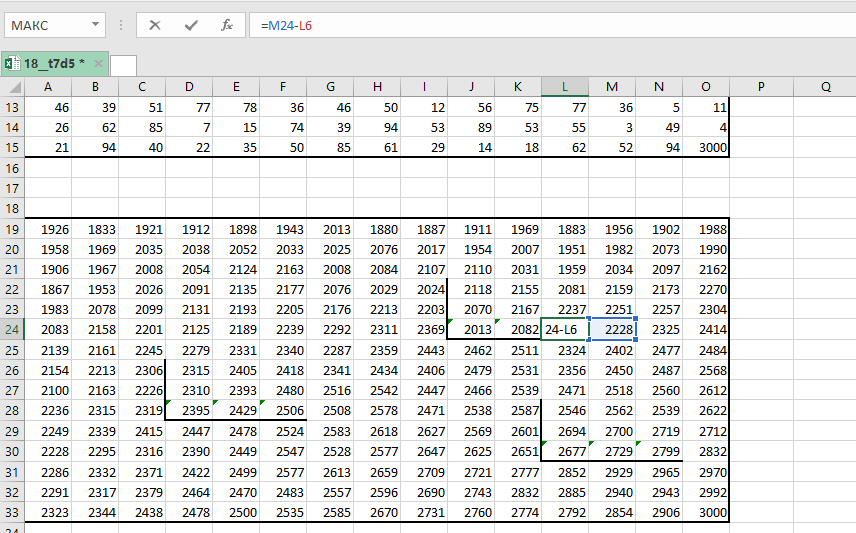This screenshot has height=533, width=856.
Task: Switch to the 18_t7d5 document tab
Action: click(x=52, y=64)
